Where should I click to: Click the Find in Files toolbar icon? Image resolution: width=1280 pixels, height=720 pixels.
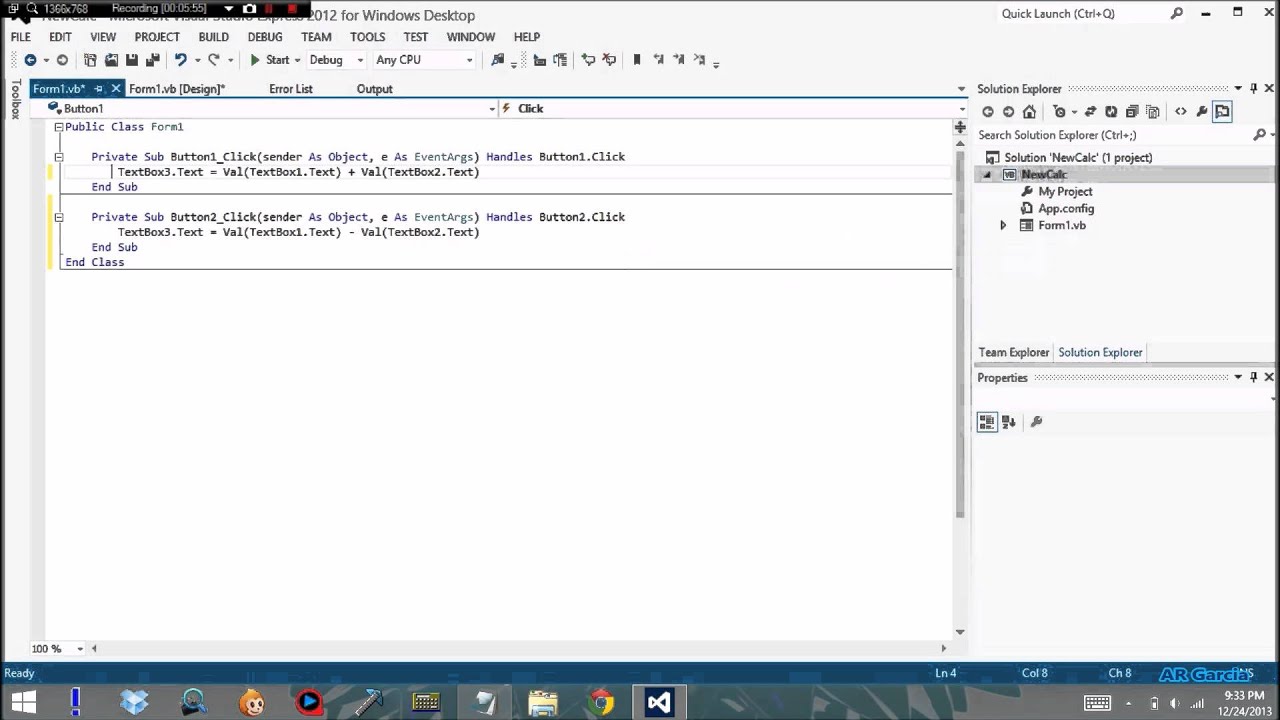pos(498,60)
